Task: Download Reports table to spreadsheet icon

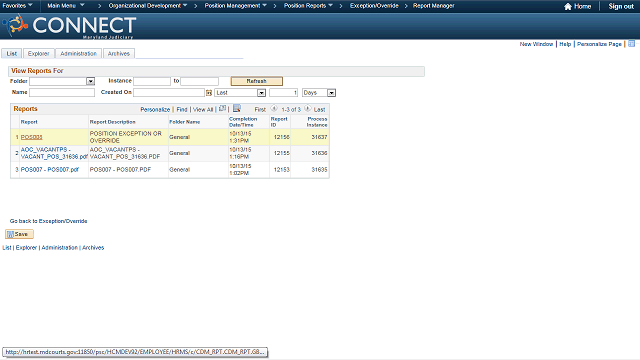Action: (x=237, y=109)
